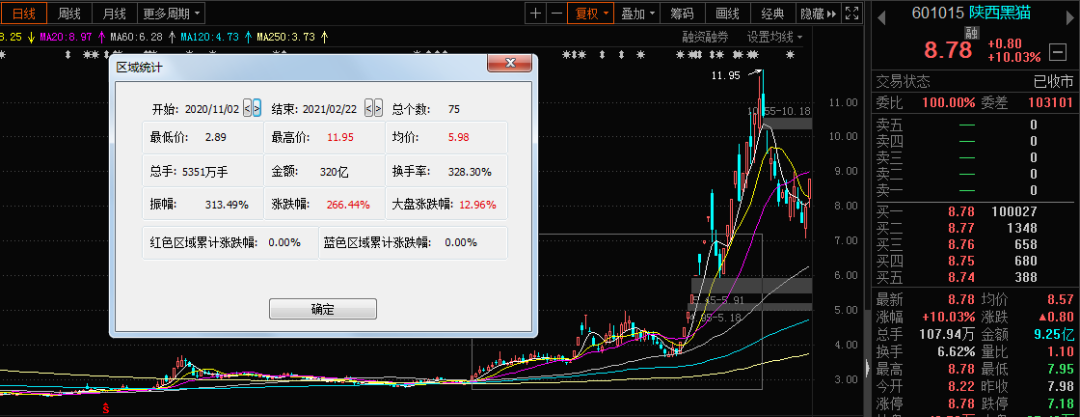Click 振幅 value 313.49%

click(x=227, y=205)
